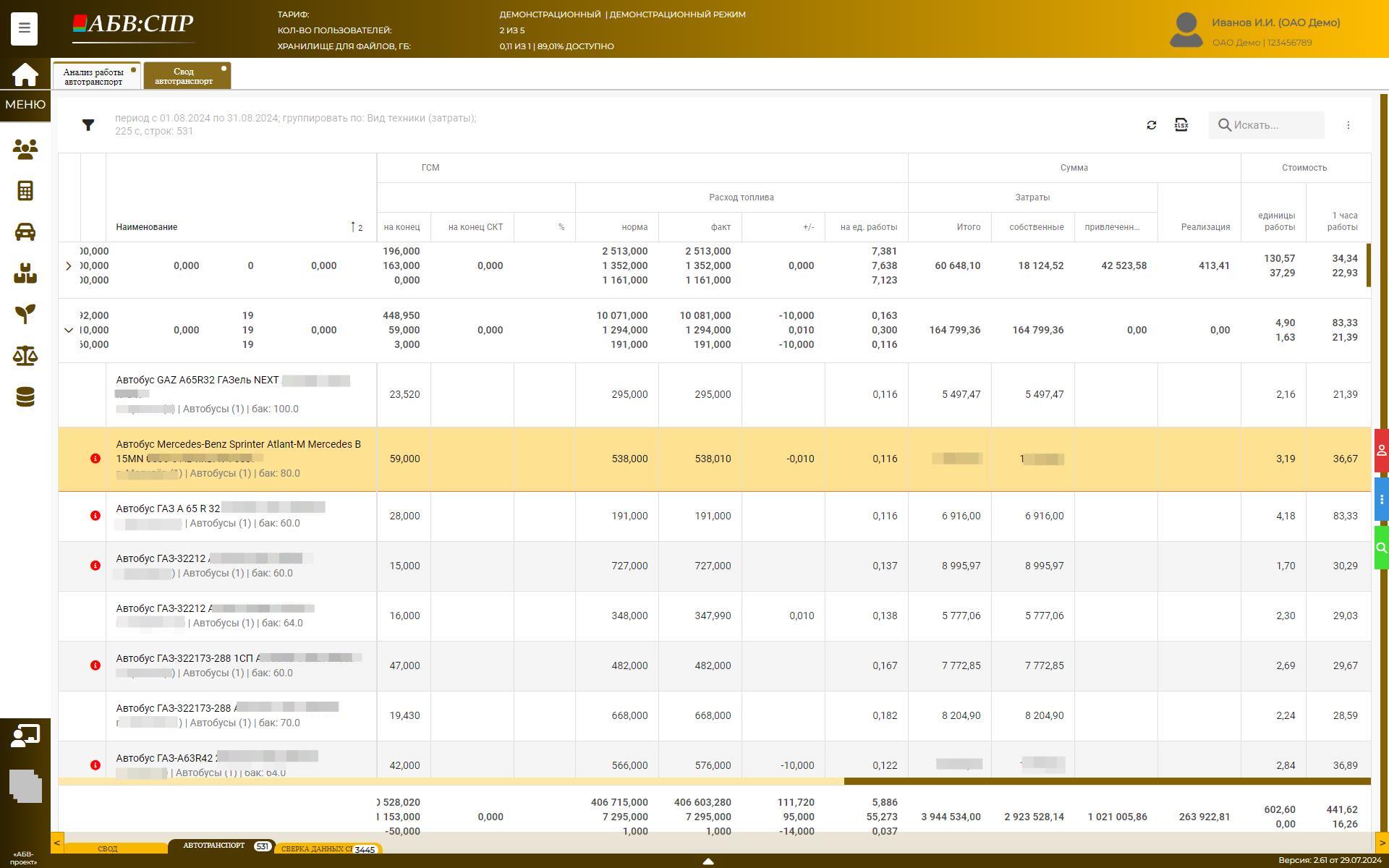The image size is (1389, 868).
Task: Click the «АБВ-проект» label at bottom left
Action: (23, 858)
